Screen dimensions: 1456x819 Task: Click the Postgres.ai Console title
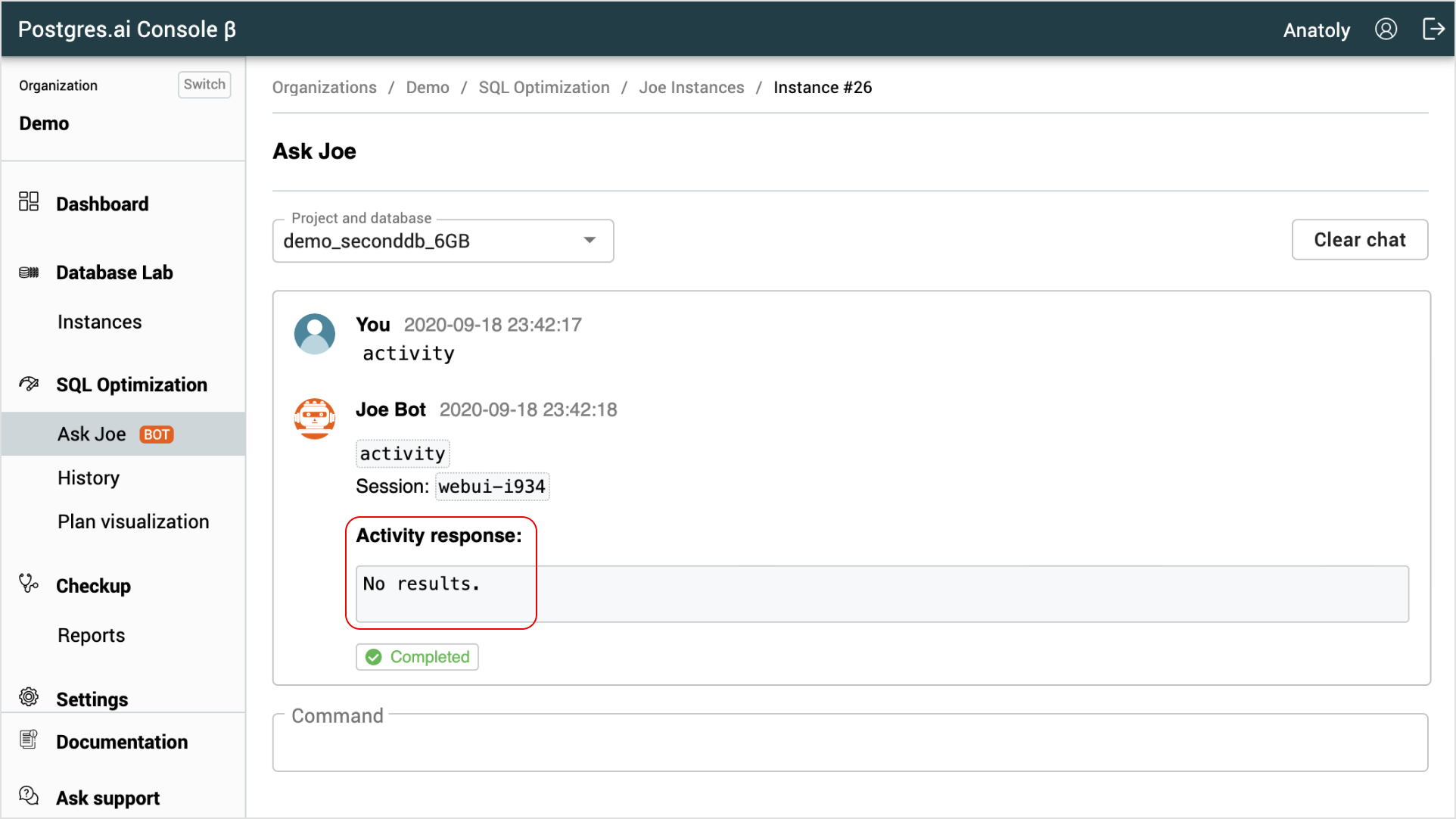(127, 30)
